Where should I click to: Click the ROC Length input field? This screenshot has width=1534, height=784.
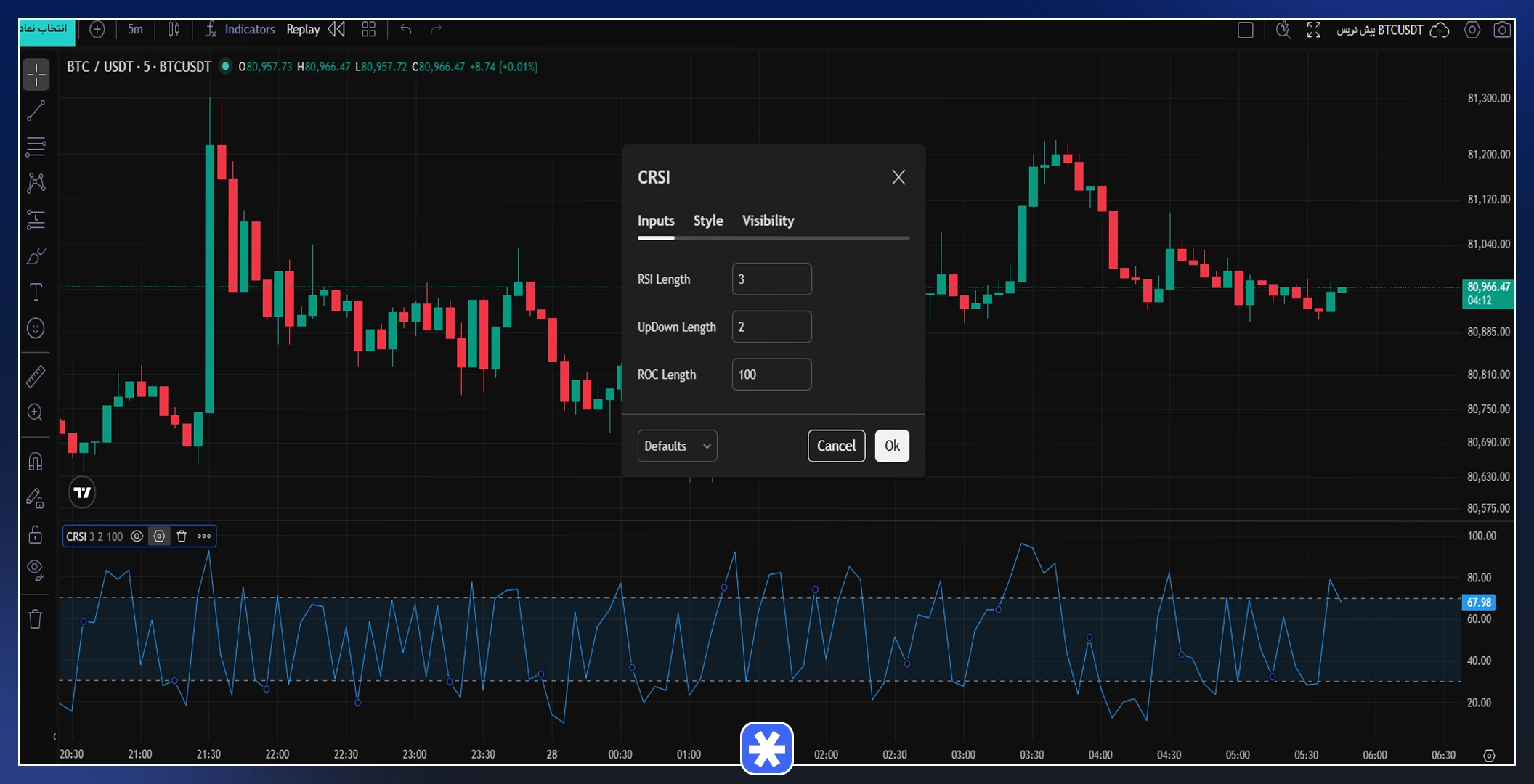771,375
